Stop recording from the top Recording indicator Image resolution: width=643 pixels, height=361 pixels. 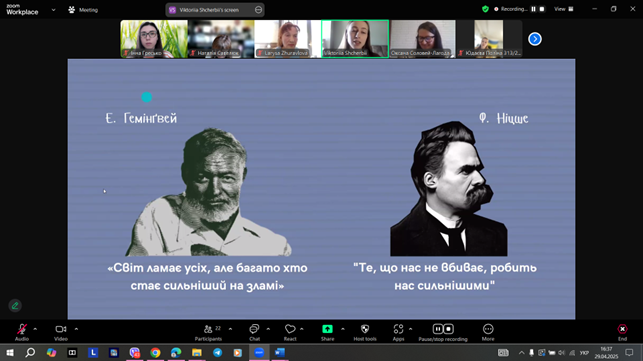(x=542, y=9)
